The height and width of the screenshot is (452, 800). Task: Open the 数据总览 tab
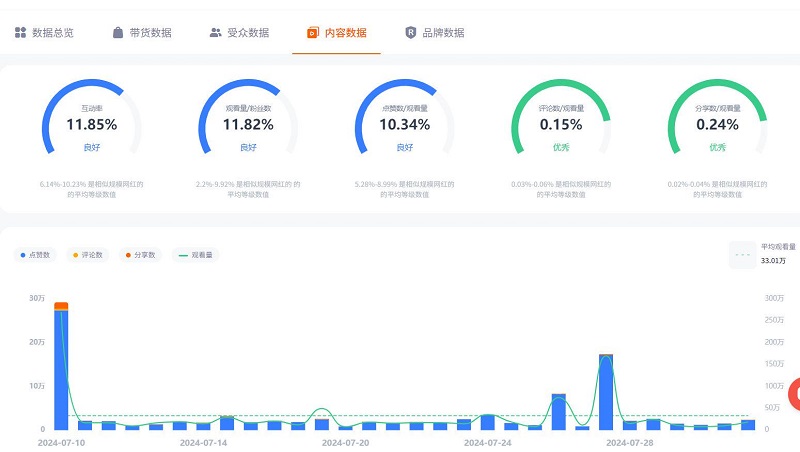(52, 33)
